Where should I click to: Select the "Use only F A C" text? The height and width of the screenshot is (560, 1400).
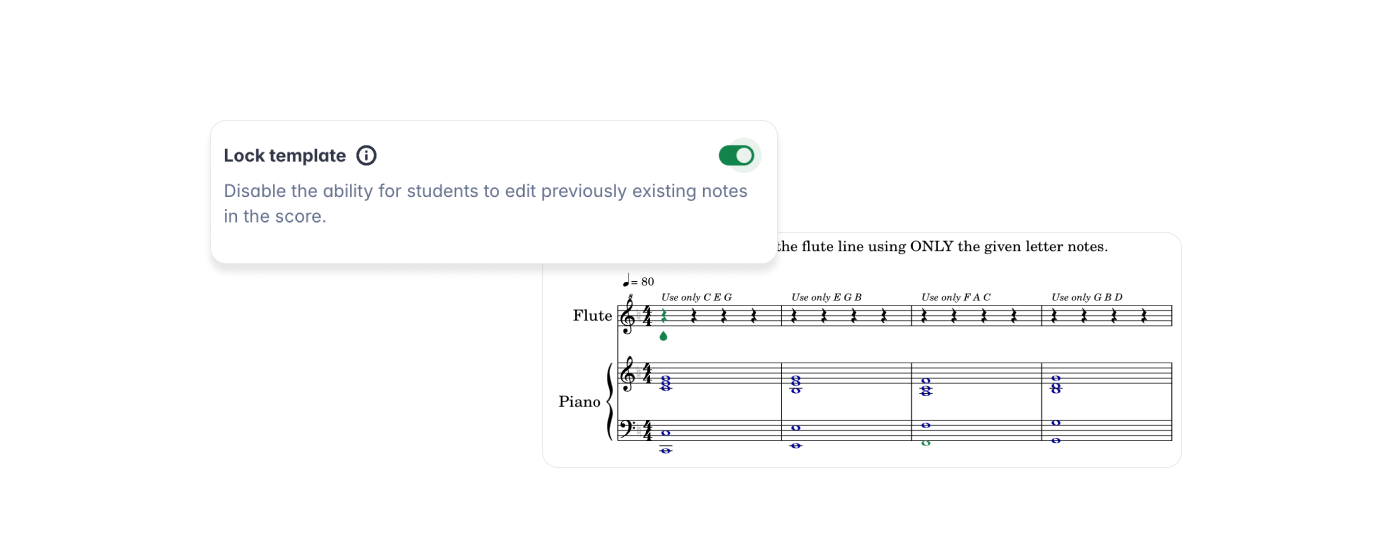pos(956,297)
